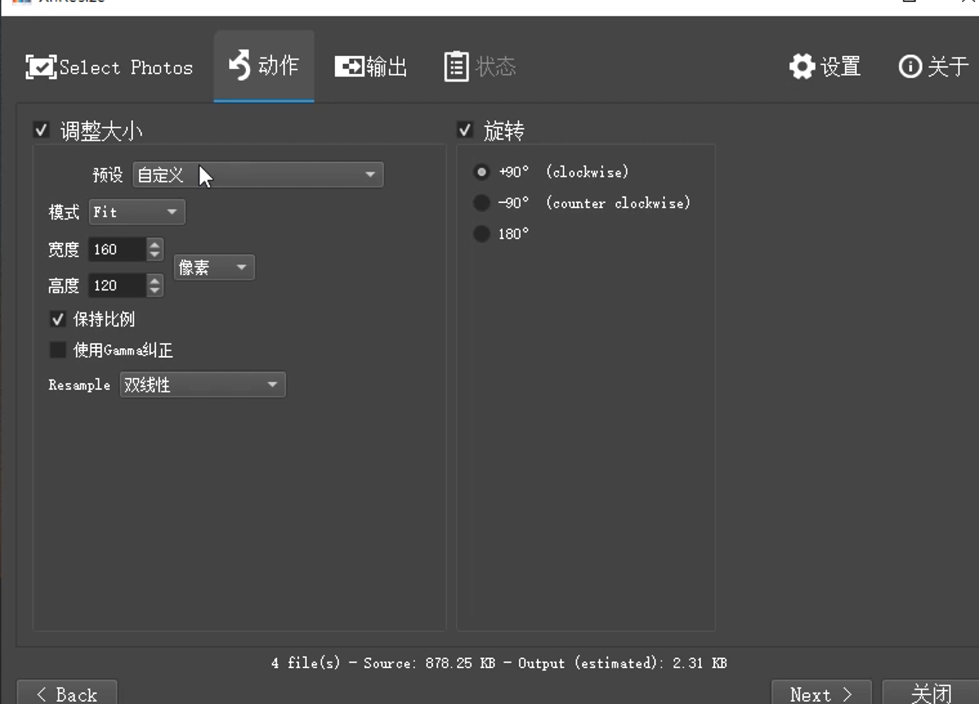
Task: Increase 宽度 with the up arrow
Action: 154,243
